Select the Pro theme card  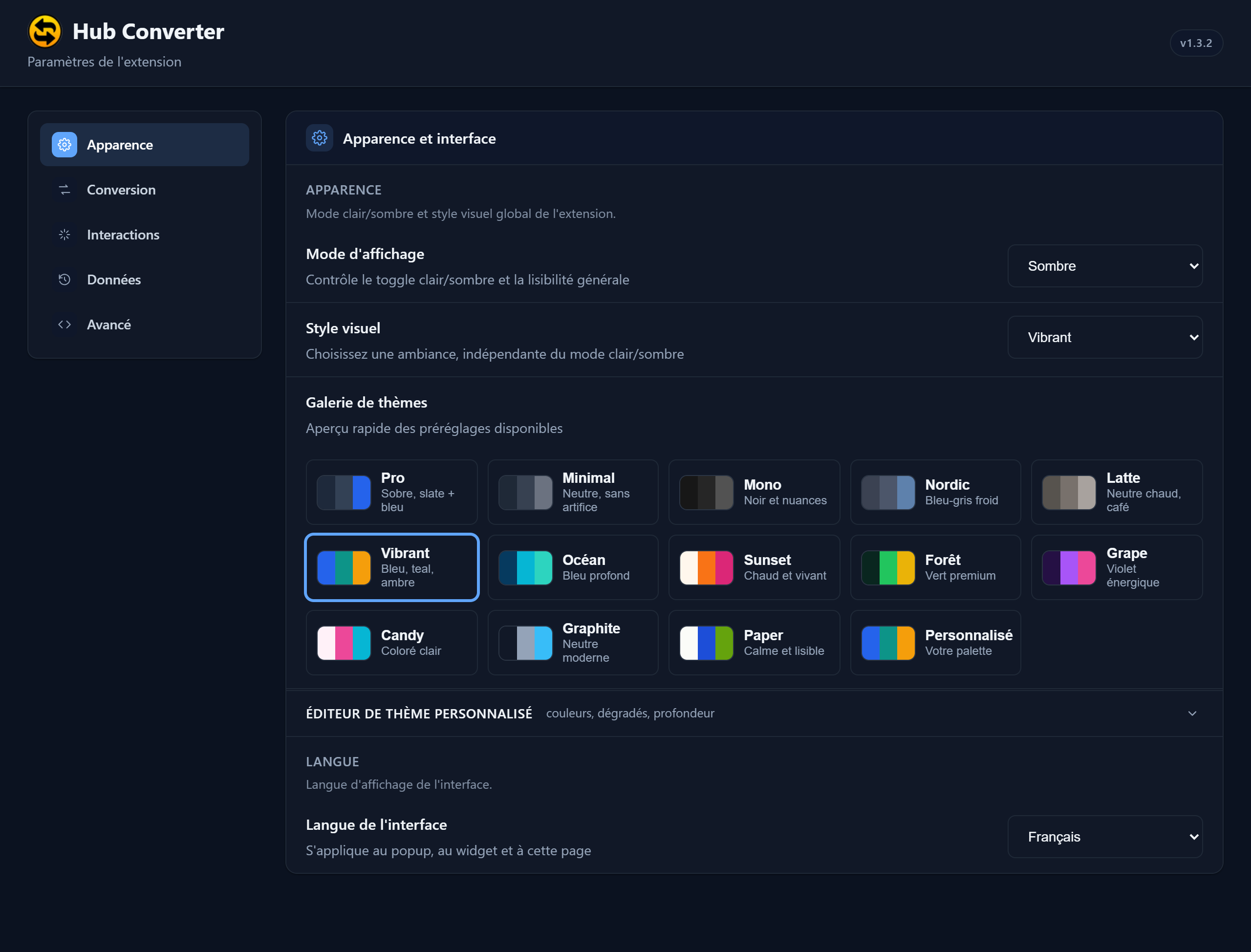click(391, 493)
